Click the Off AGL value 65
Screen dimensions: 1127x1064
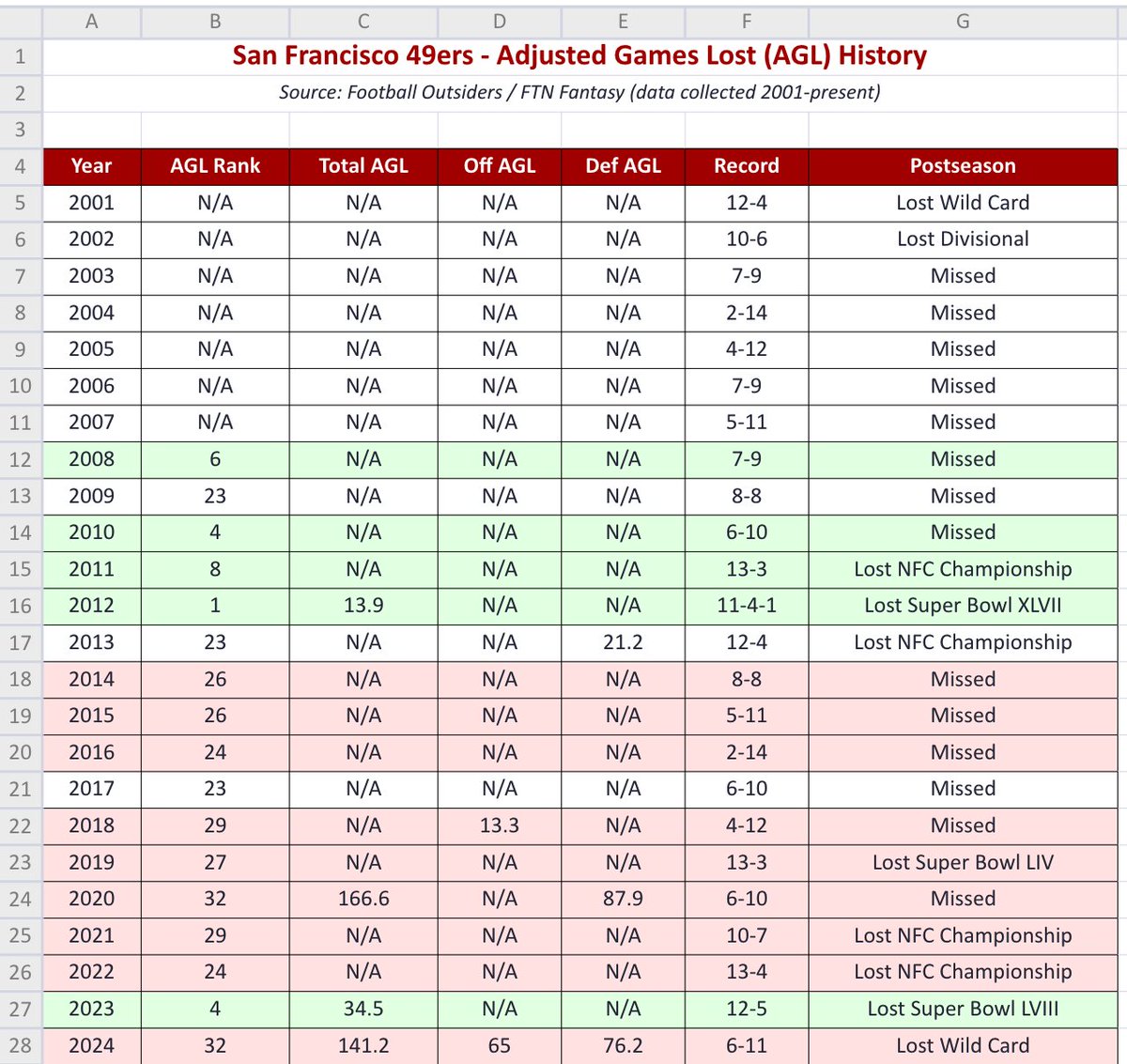pyautogui.click(x=500, y=1045)
